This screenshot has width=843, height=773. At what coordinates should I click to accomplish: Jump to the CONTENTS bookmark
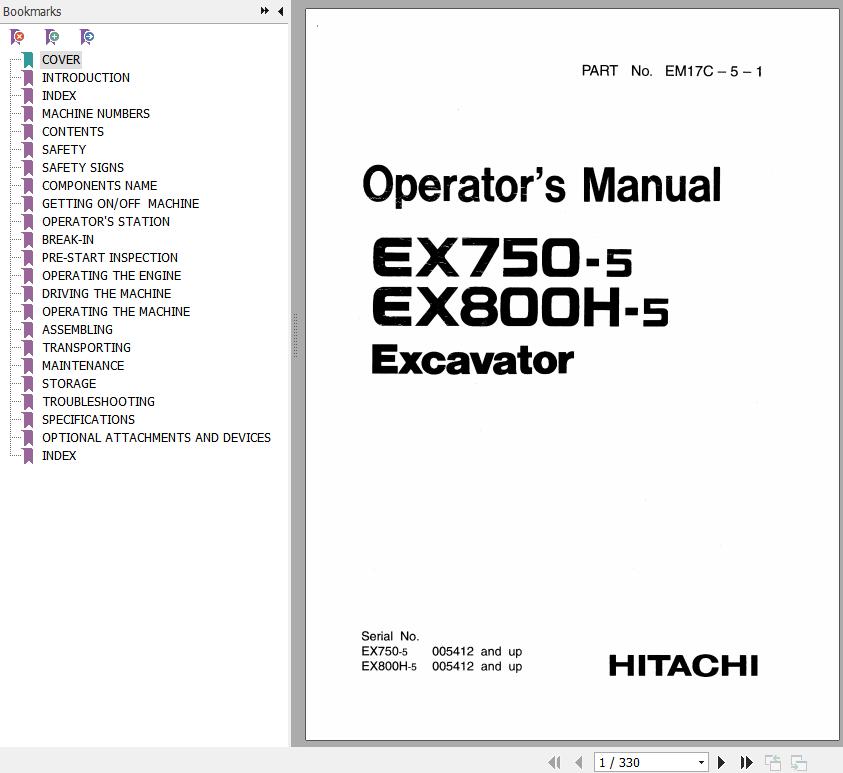pos(73,132)
